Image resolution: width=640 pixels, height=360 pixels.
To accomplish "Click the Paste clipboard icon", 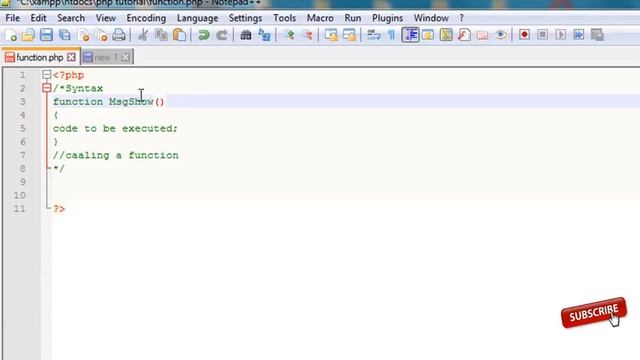I will pyautogui.click(x=179, y=35).
